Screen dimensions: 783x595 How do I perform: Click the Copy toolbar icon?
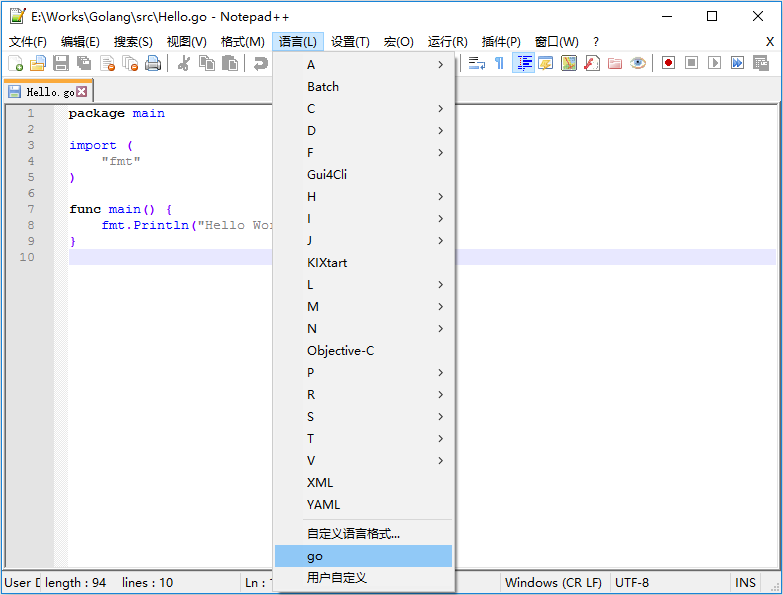click(x=207, y=63)
